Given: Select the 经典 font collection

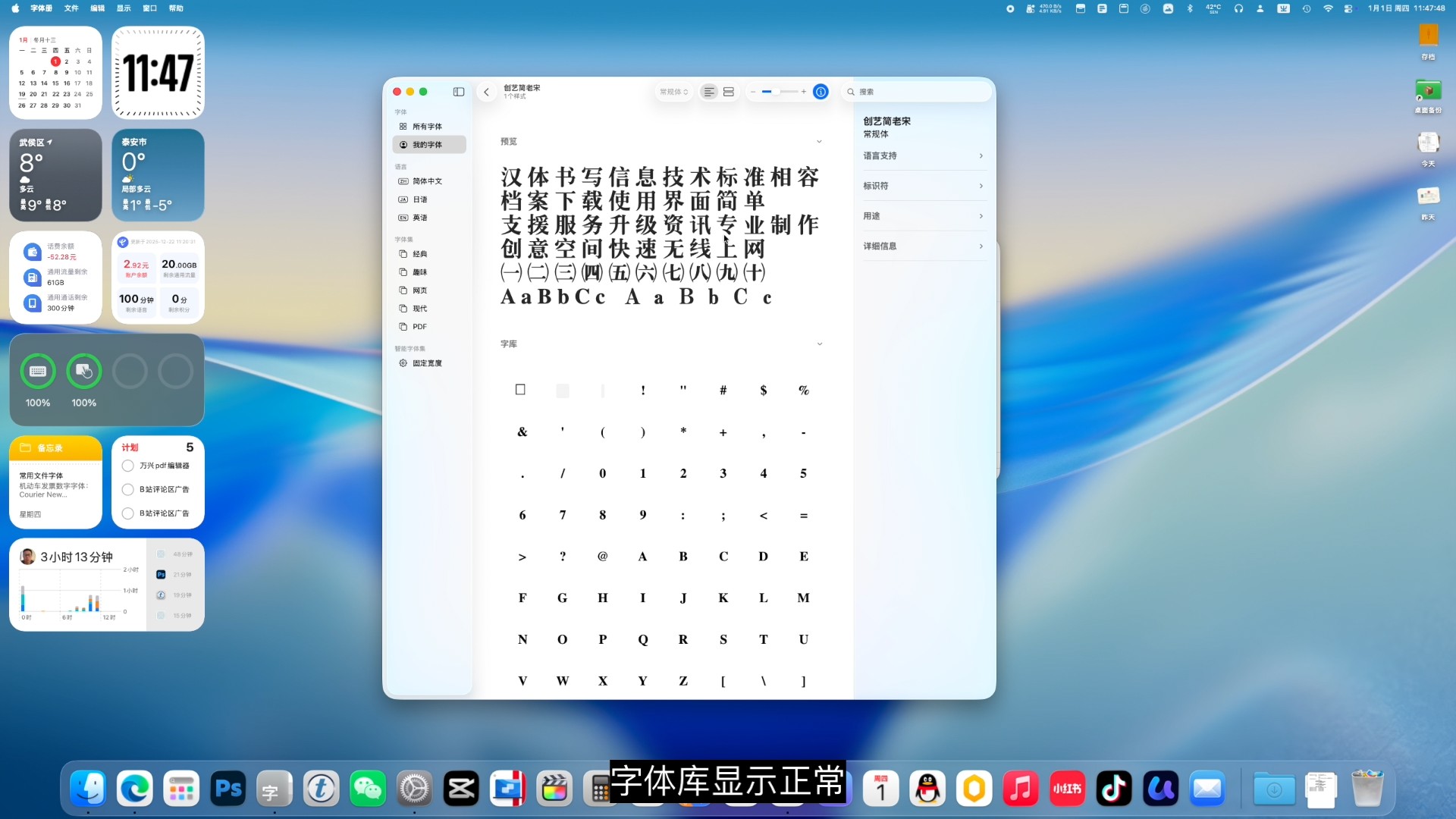Looking at the screenshot, I should coord(419,253).
